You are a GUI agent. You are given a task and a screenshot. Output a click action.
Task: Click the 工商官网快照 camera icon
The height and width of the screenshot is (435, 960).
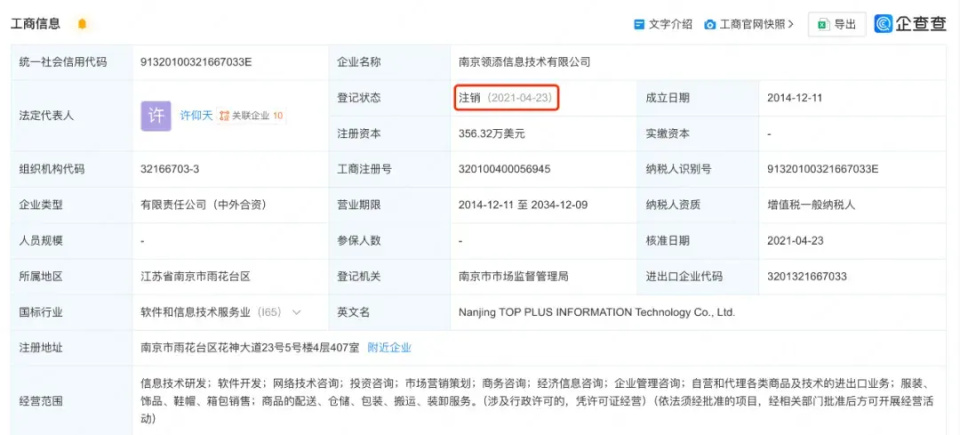[x=710, y=25]
